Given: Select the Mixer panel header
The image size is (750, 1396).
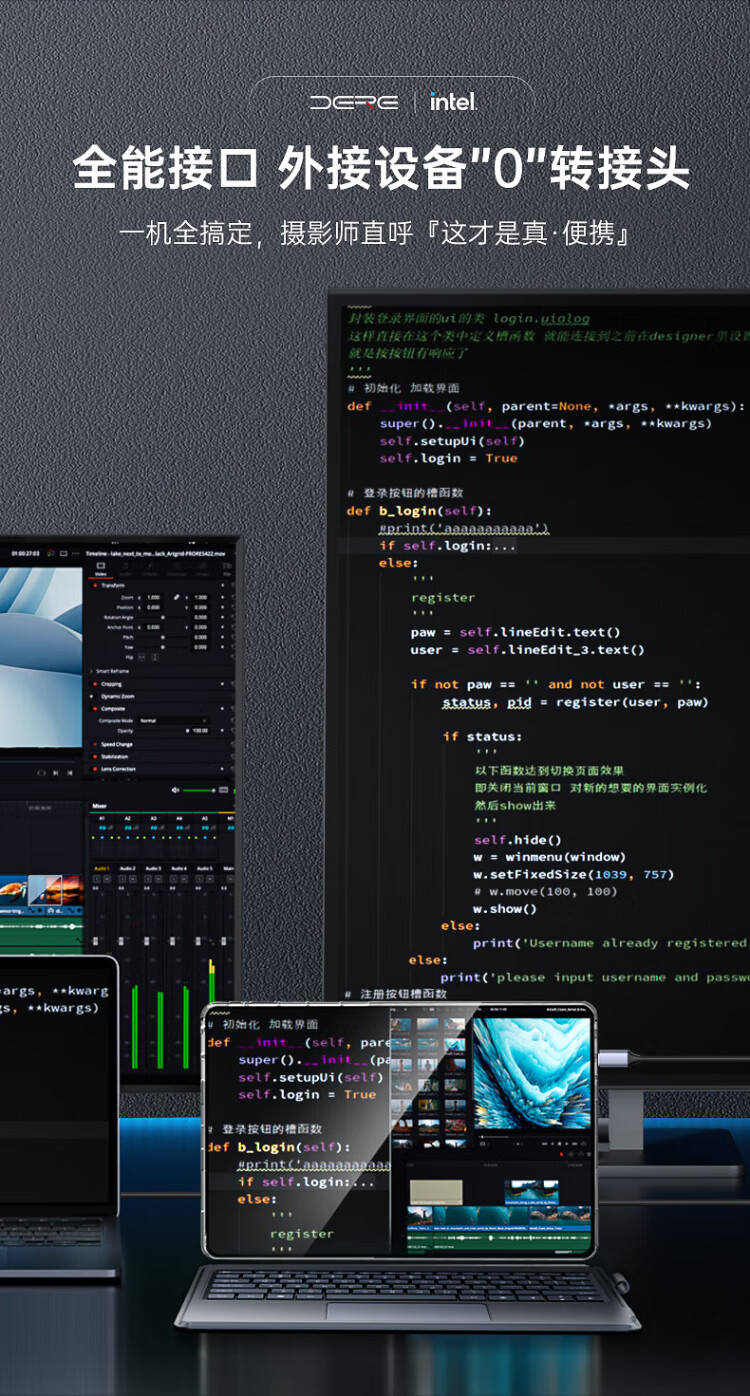Looking at the screenshot, I should tap(99, 805).
